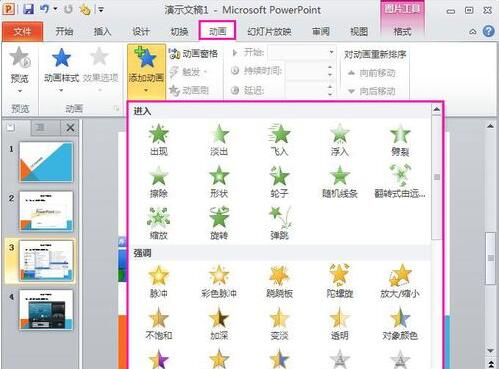Click 向后移动 reorder button
This screenshot has width=499, height=369.
tap(371, 91)
